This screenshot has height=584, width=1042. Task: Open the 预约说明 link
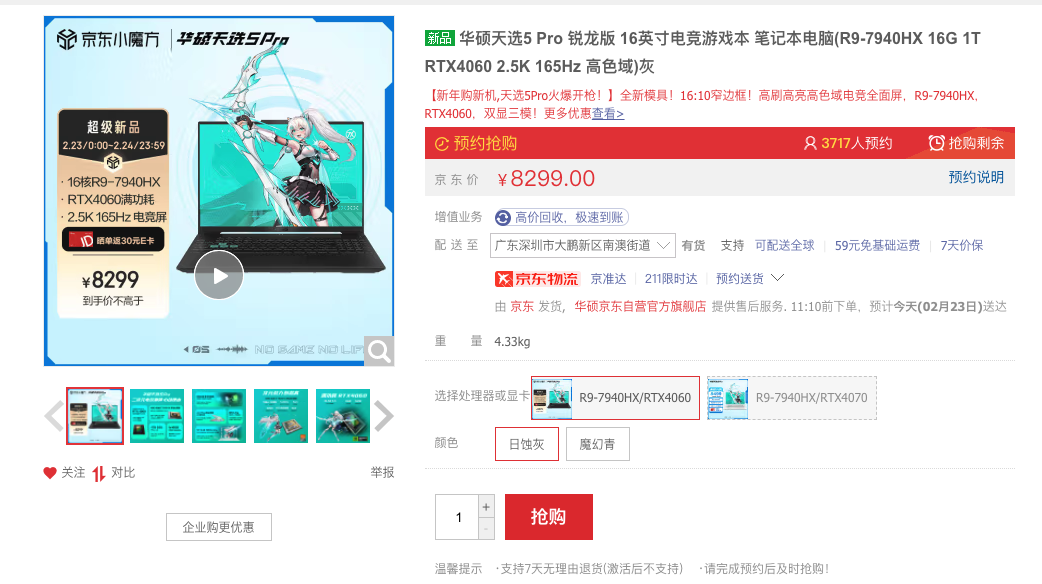click(976, 177)
